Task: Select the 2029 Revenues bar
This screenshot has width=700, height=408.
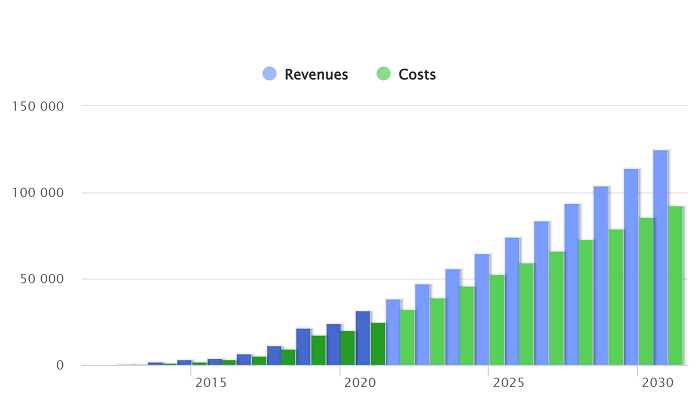Action: [601, 276]
